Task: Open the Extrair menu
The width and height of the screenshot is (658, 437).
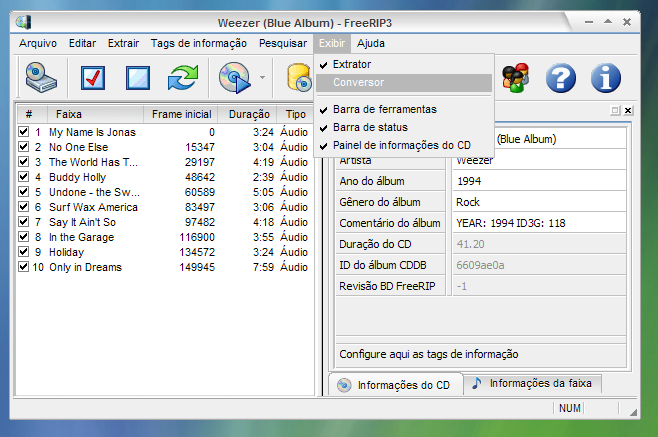Action: [x=123, y=43]
